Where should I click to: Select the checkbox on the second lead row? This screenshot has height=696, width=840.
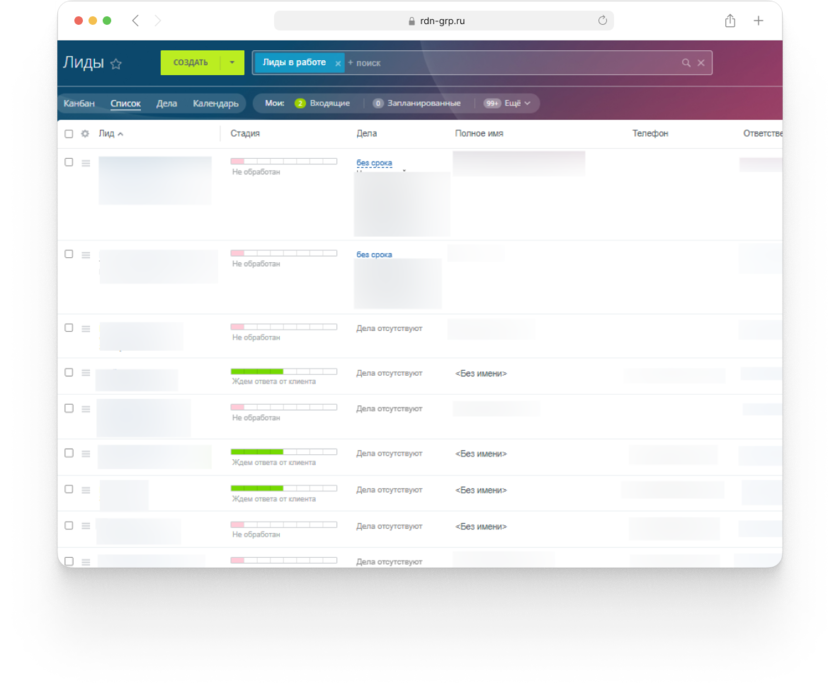(x=69, y=254)
